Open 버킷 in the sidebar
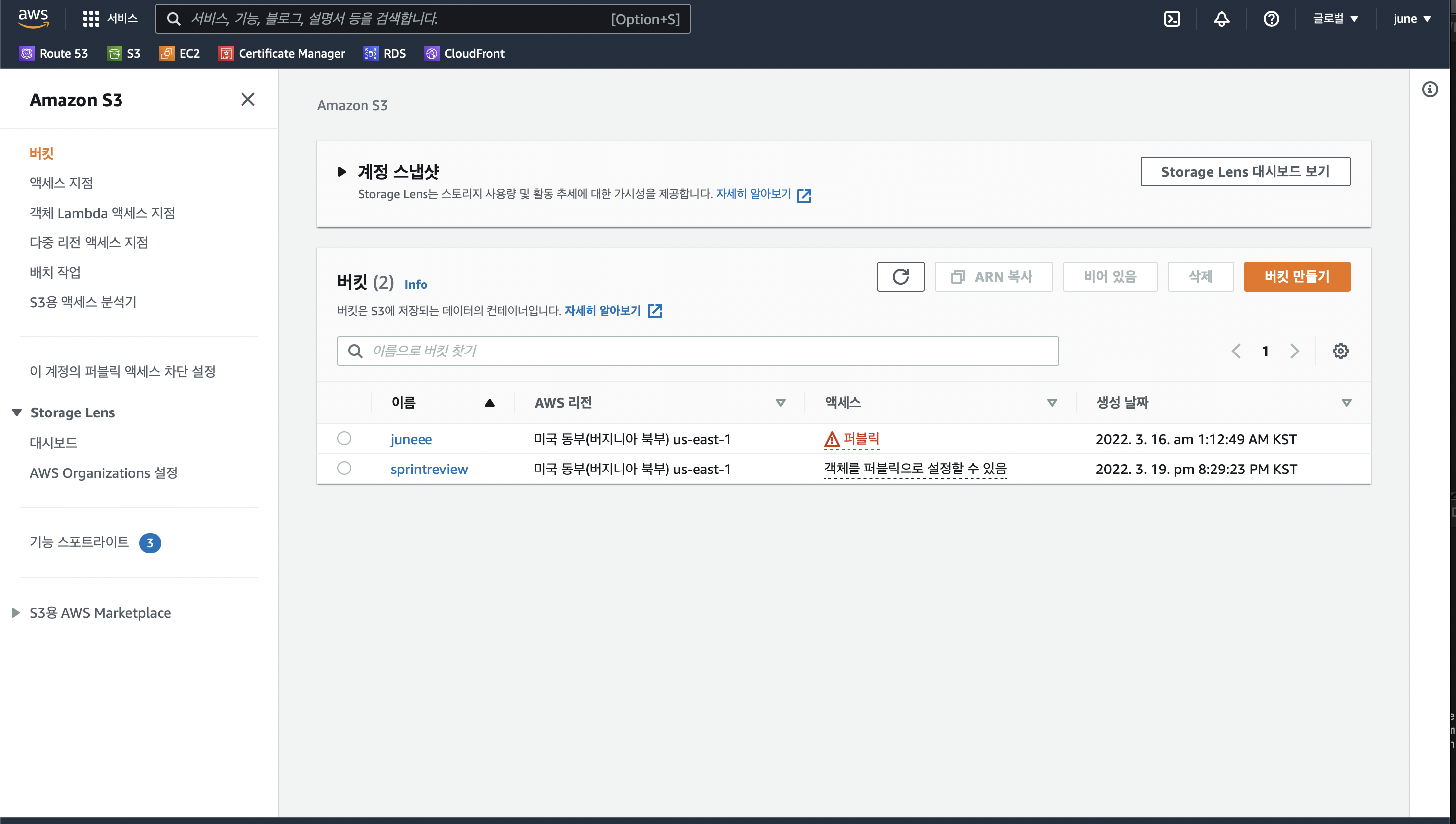The height and width of the screenshot is (824, 1456). (41, 153)
